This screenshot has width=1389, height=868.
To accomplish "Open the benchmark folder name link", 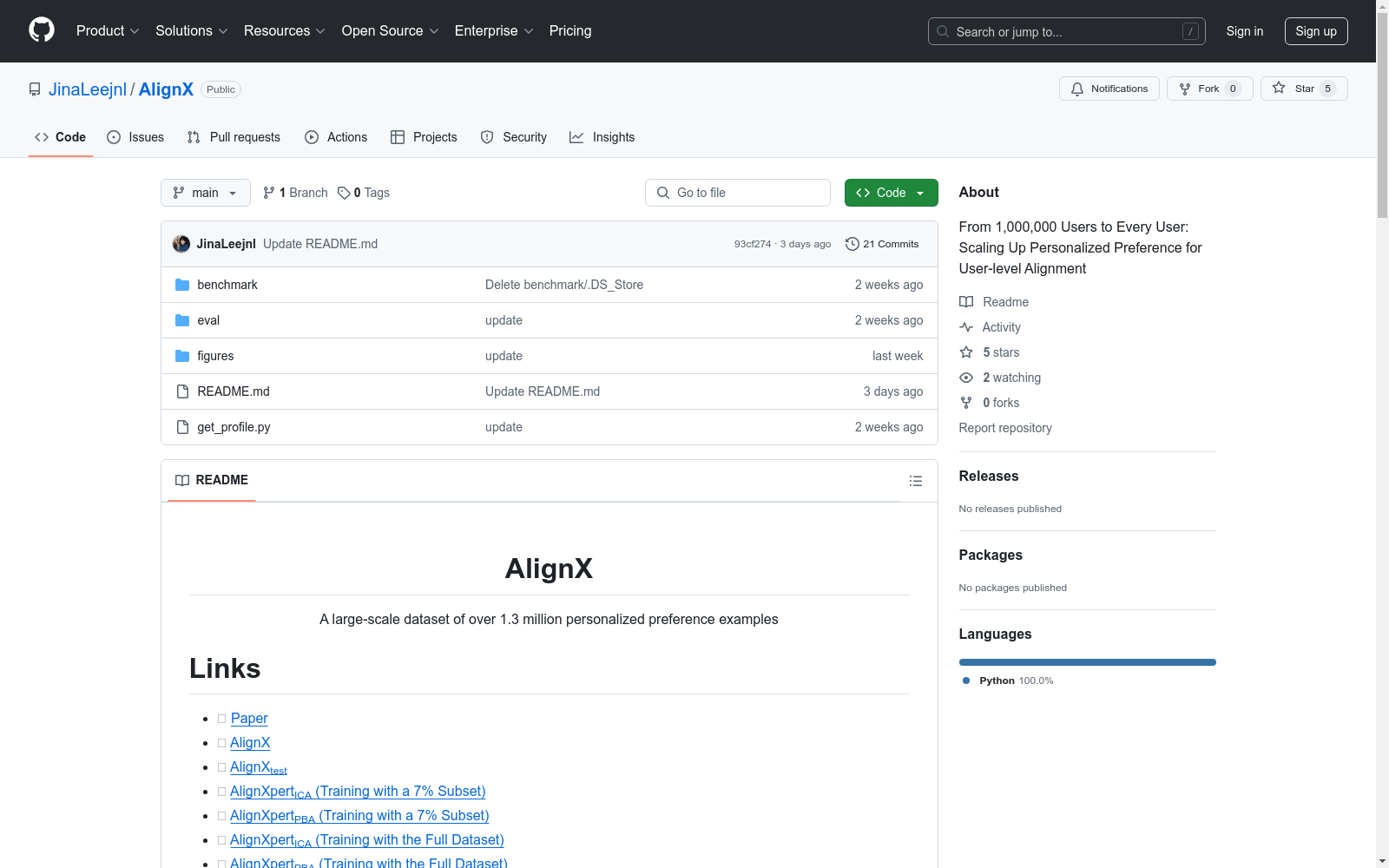I will click(x=227, y=285).
